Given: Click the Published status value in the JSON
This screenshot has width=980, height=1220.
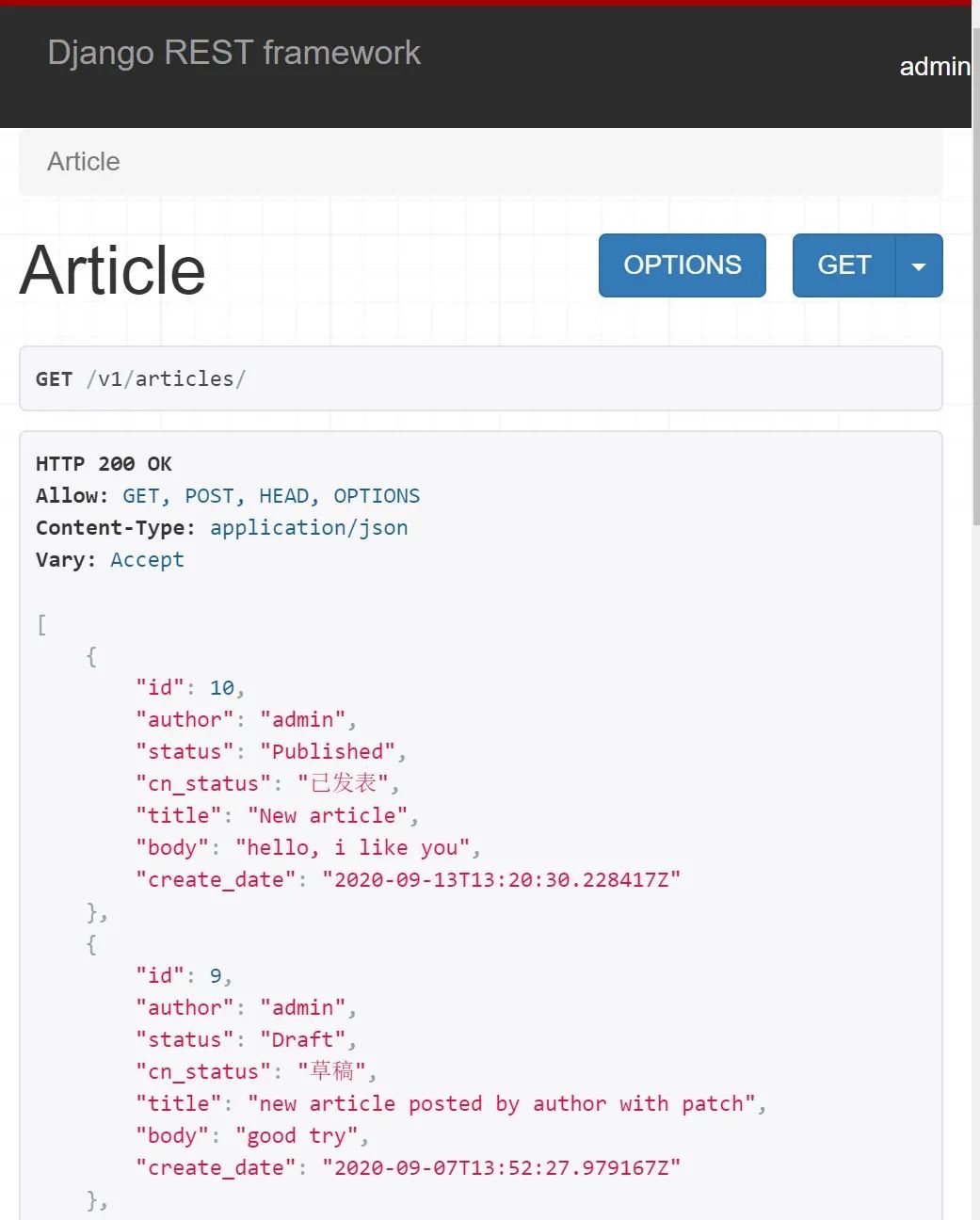Looking at the screenshot, I should [x=328, y=751].
